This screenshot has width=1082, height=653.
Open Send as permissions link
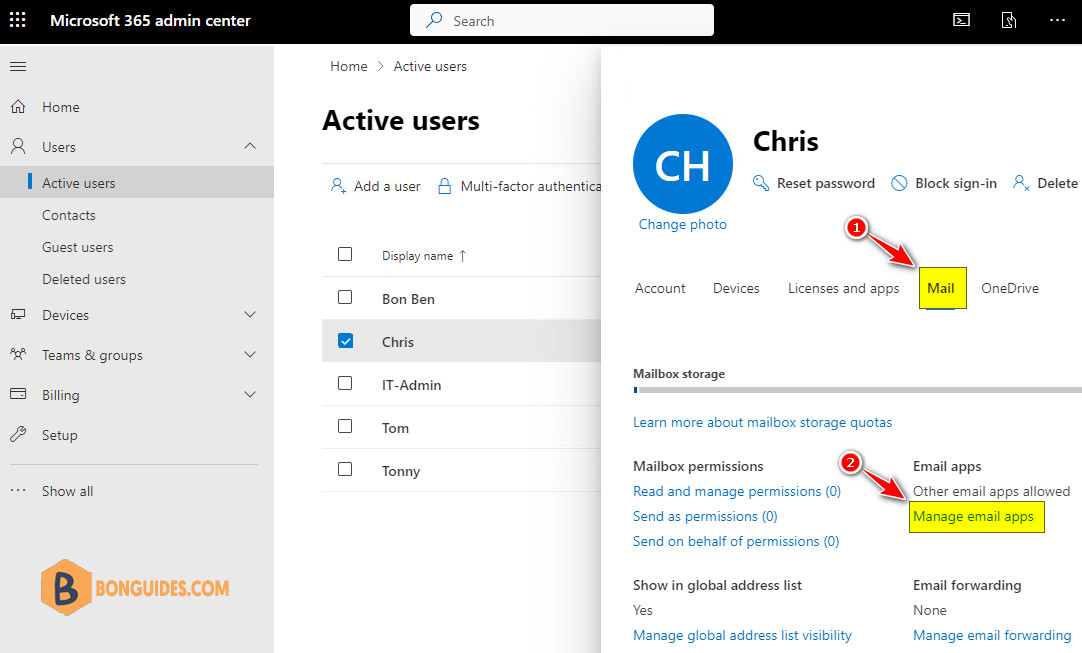tap(705, 516)
